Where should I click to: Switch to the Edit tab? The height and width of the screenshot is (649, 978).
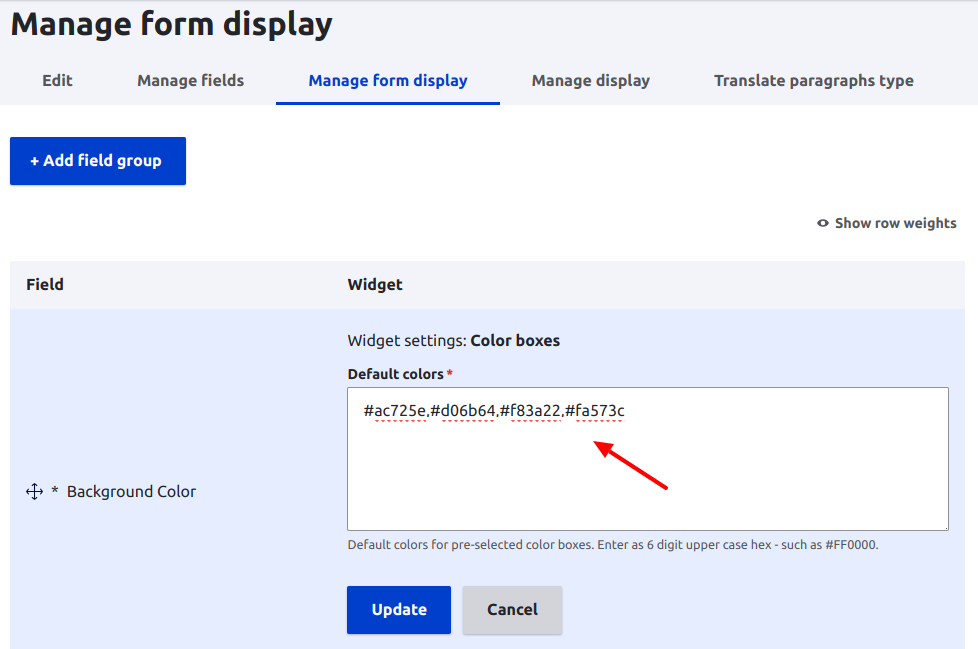pos(57,80)
